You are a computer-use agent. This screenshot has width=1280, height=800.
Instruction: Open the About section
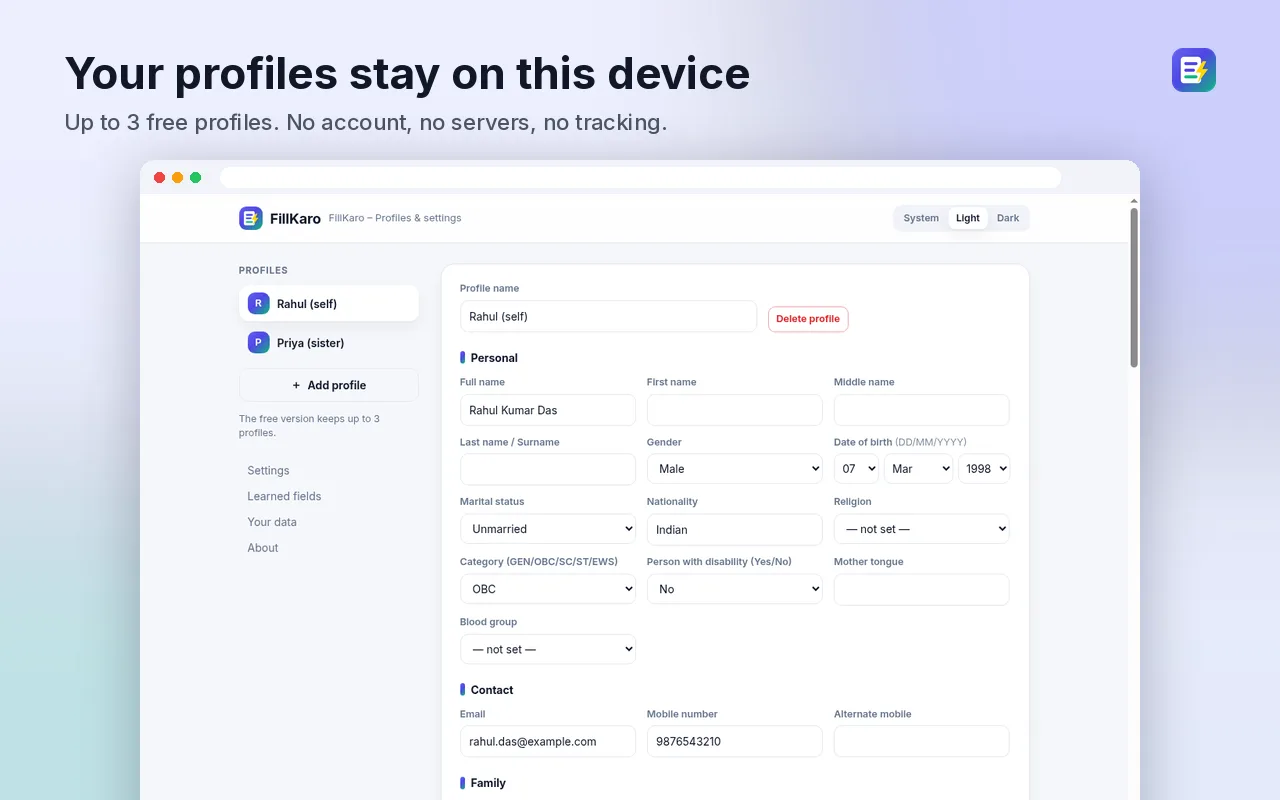(263, 548)
